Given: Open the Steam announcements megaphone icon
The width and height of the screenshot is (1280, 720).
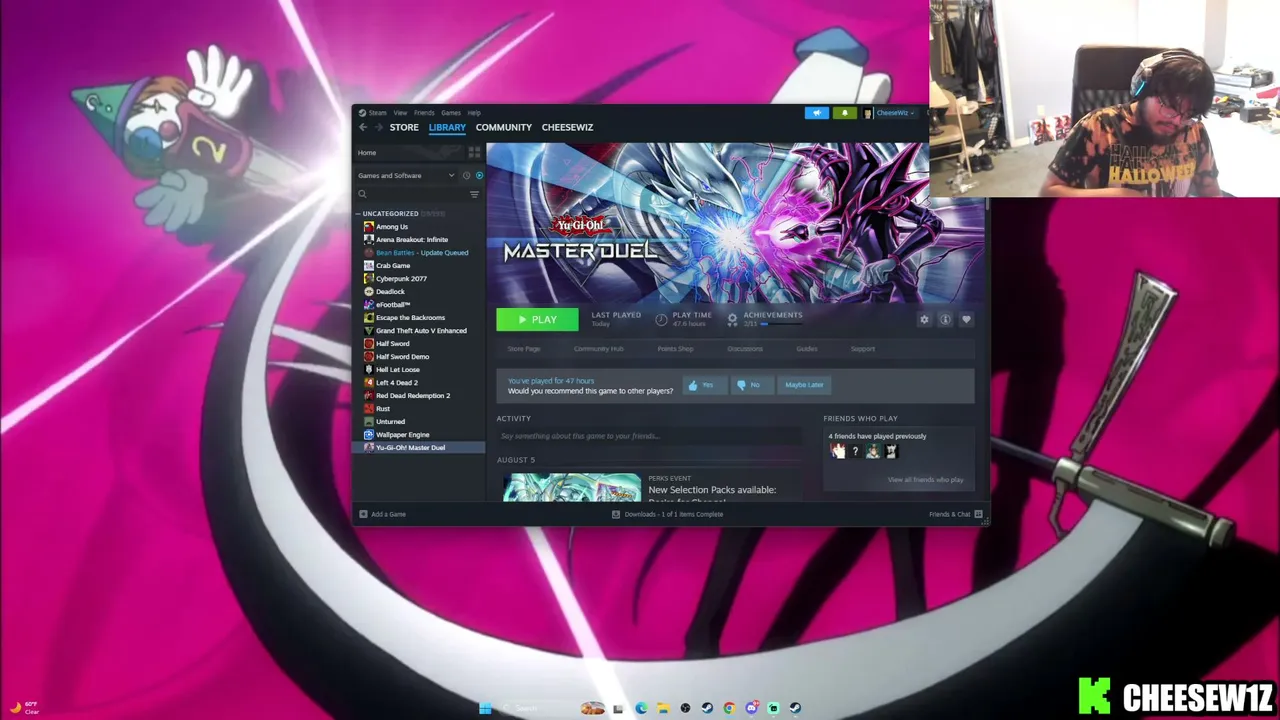Looking at the screenshot, I should [x=817, y=113].
